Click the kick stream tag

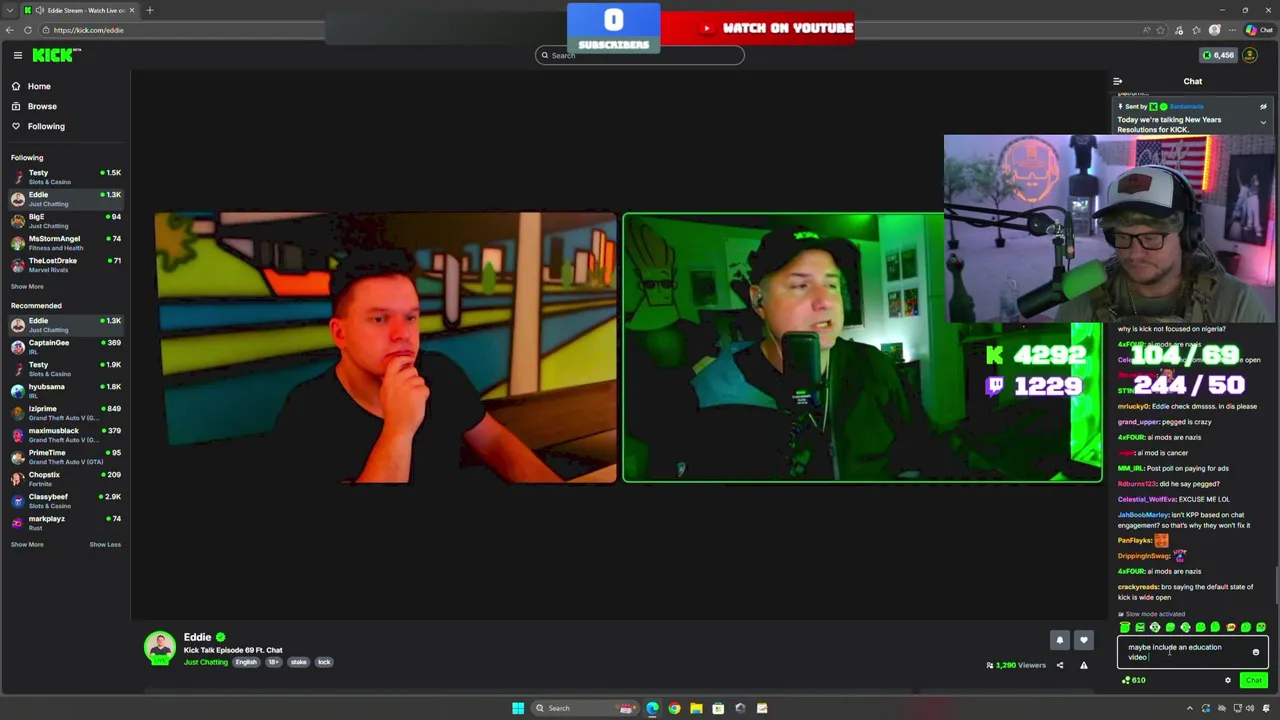pos(324,662)
